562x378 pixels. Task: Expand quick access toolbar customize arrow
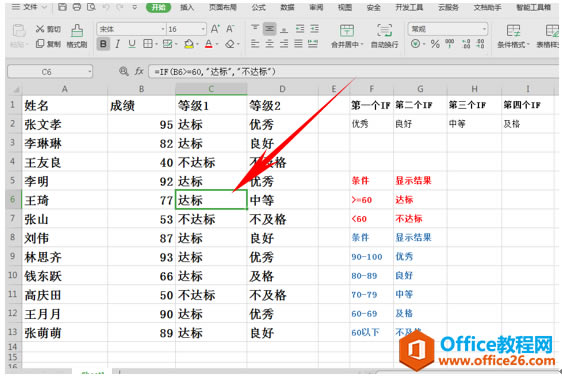(x=134, y=7)
